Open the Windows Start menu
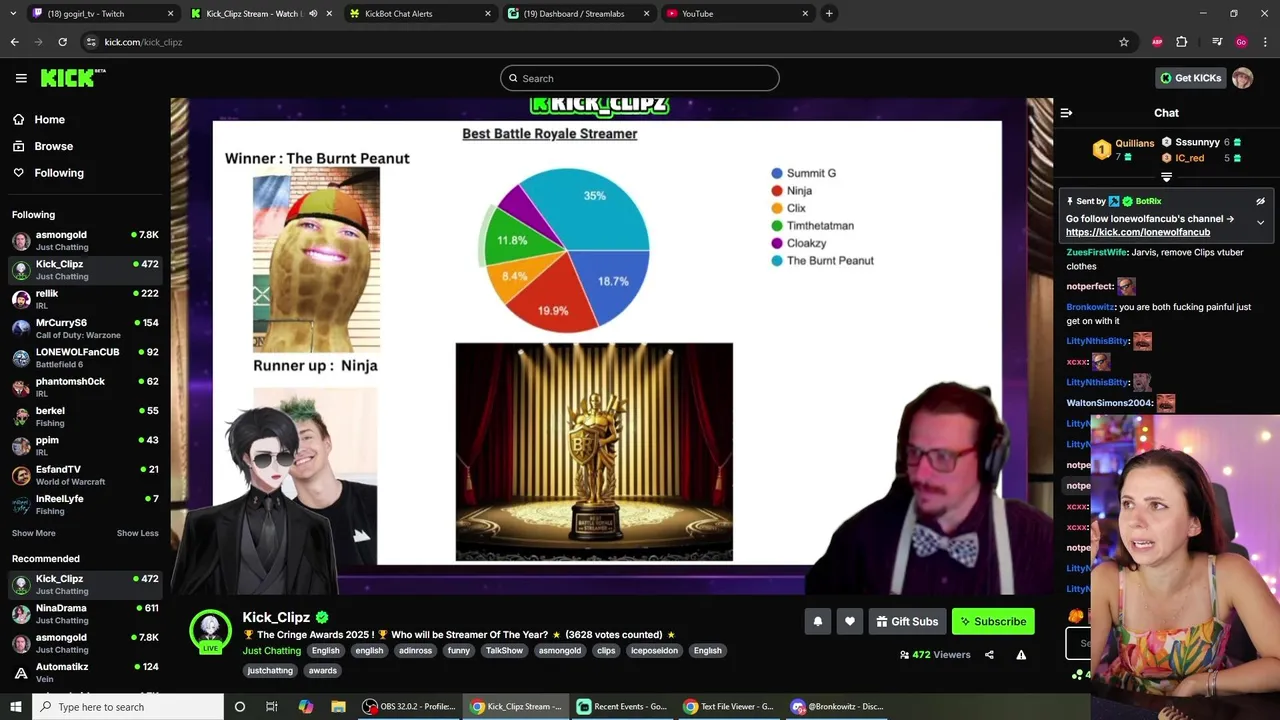The image size is (1280, 720). pyautogui.click(x=16, y=707)
